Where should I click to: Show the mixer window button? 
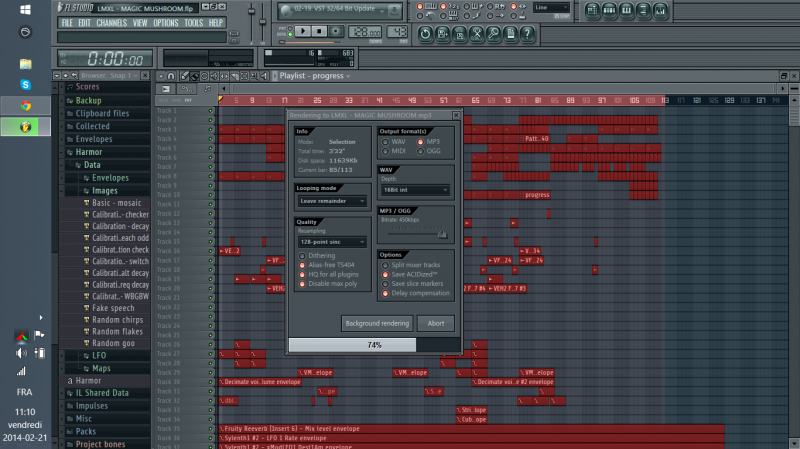pyautogui.click(x=660, y=11)
